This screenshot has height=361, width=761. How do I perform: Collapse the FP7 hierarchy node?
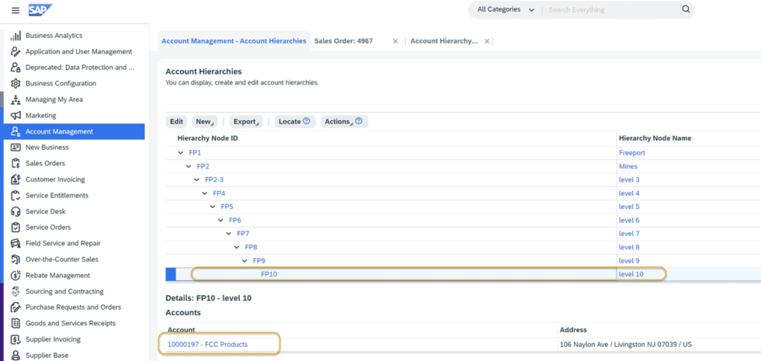pos(229,234)
